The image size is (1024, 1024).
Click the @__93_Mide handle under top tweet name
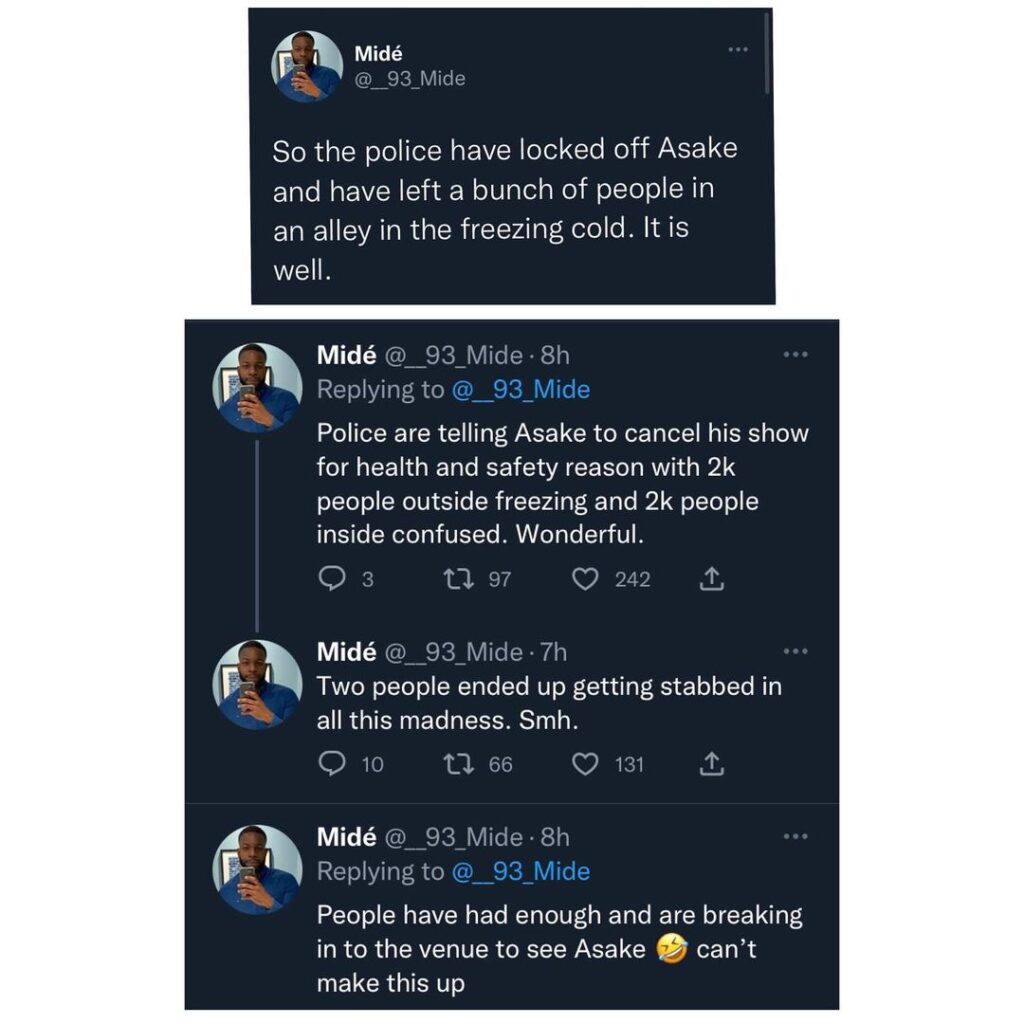(410, 79)
